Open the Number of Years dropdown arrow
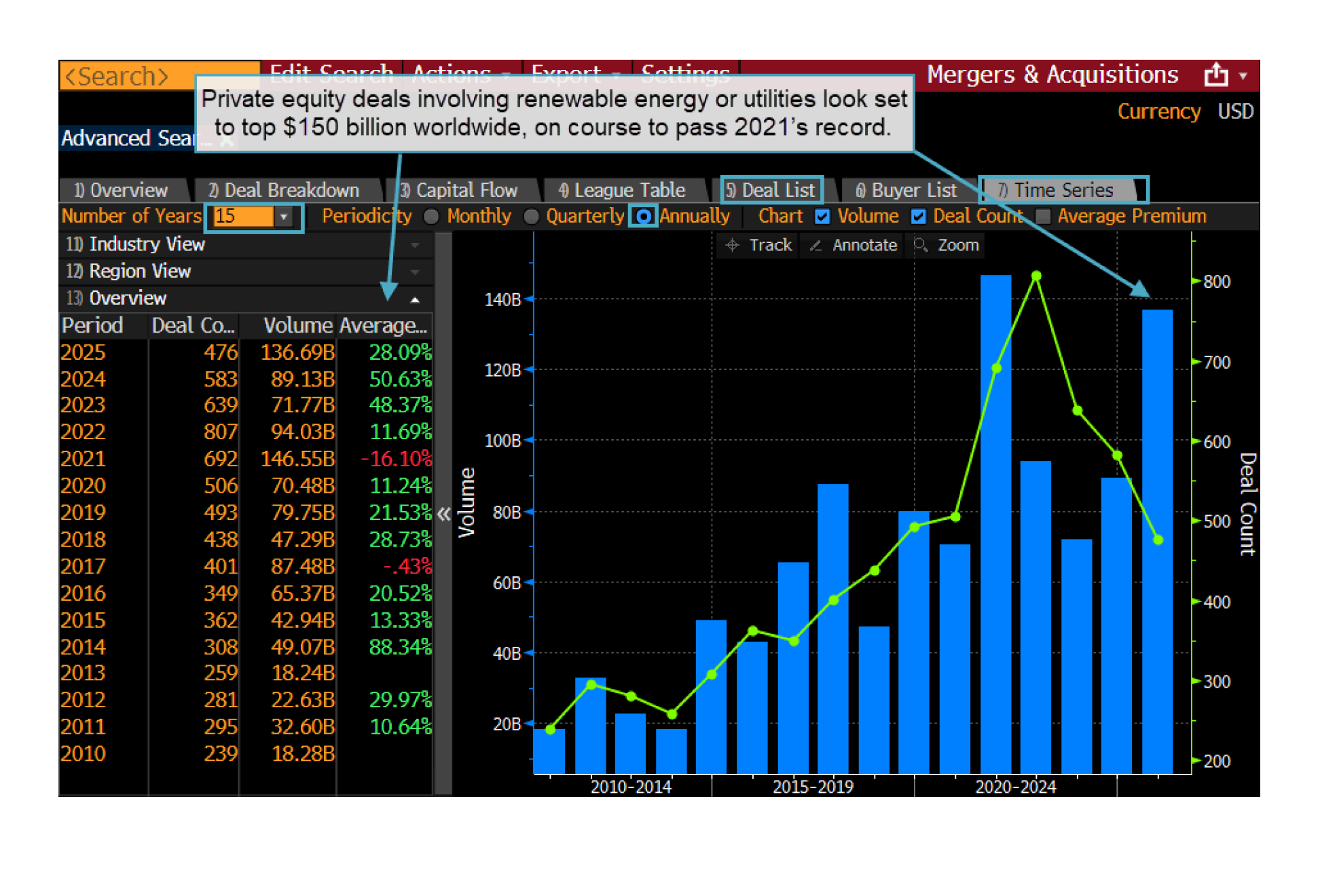 click(x=284, y=217)
